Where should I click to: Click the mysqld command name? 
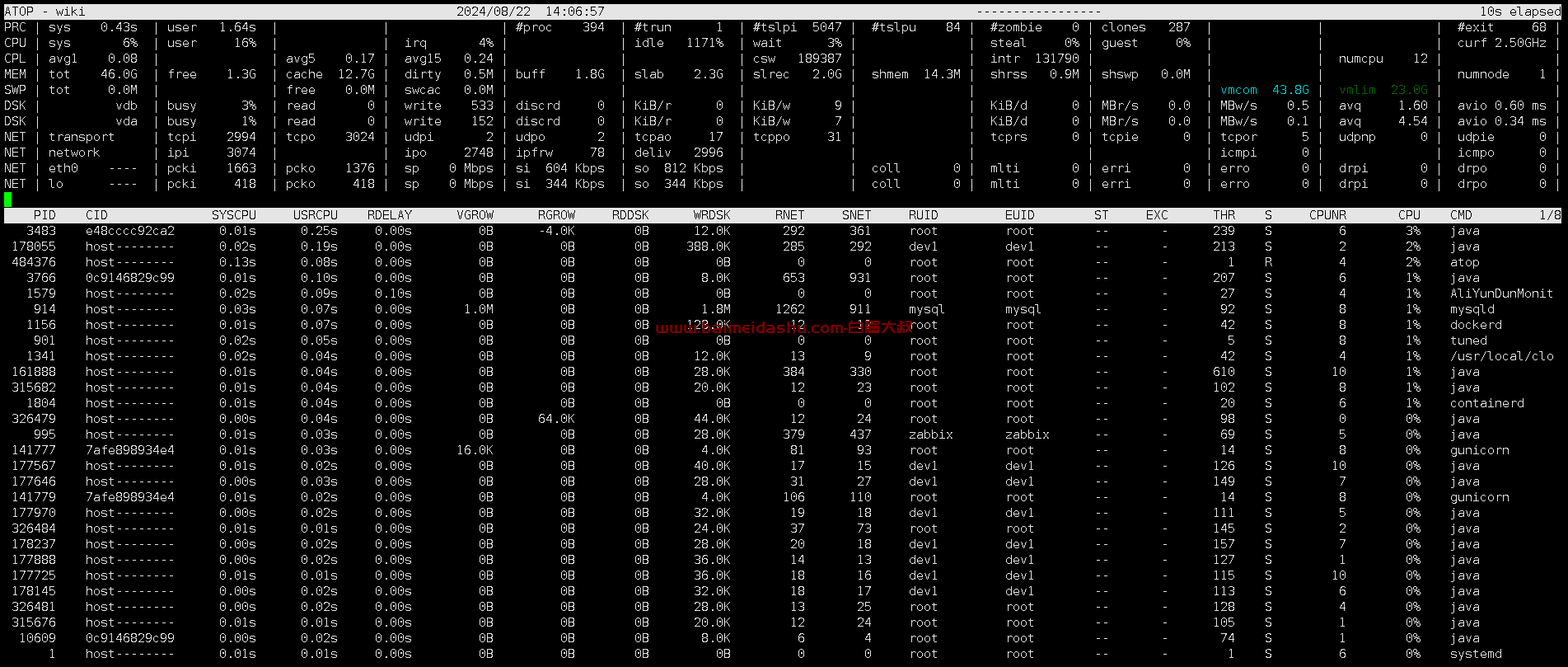coord(1472,309)
